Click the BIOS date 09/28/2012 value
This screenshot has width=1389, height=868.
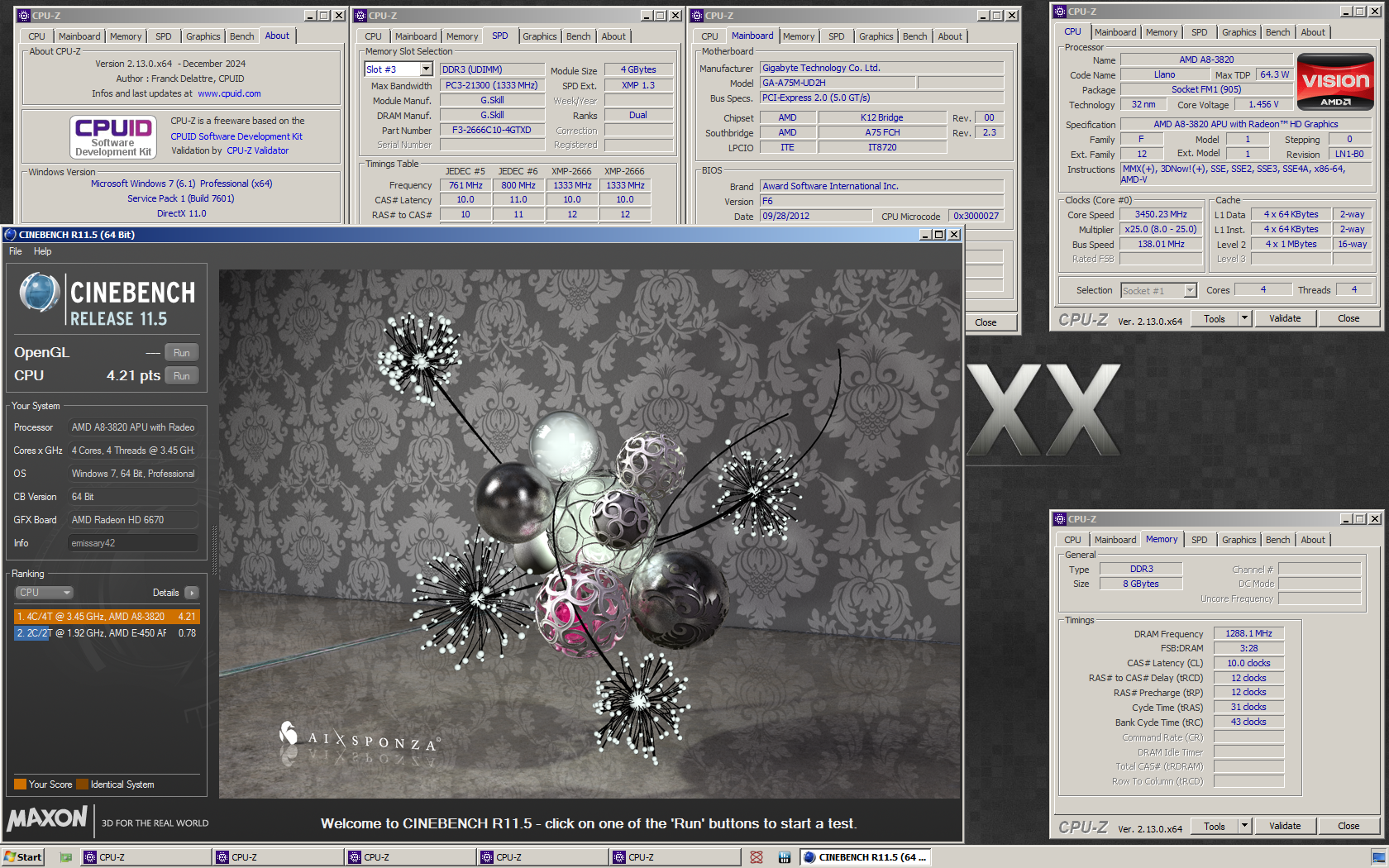815,216
